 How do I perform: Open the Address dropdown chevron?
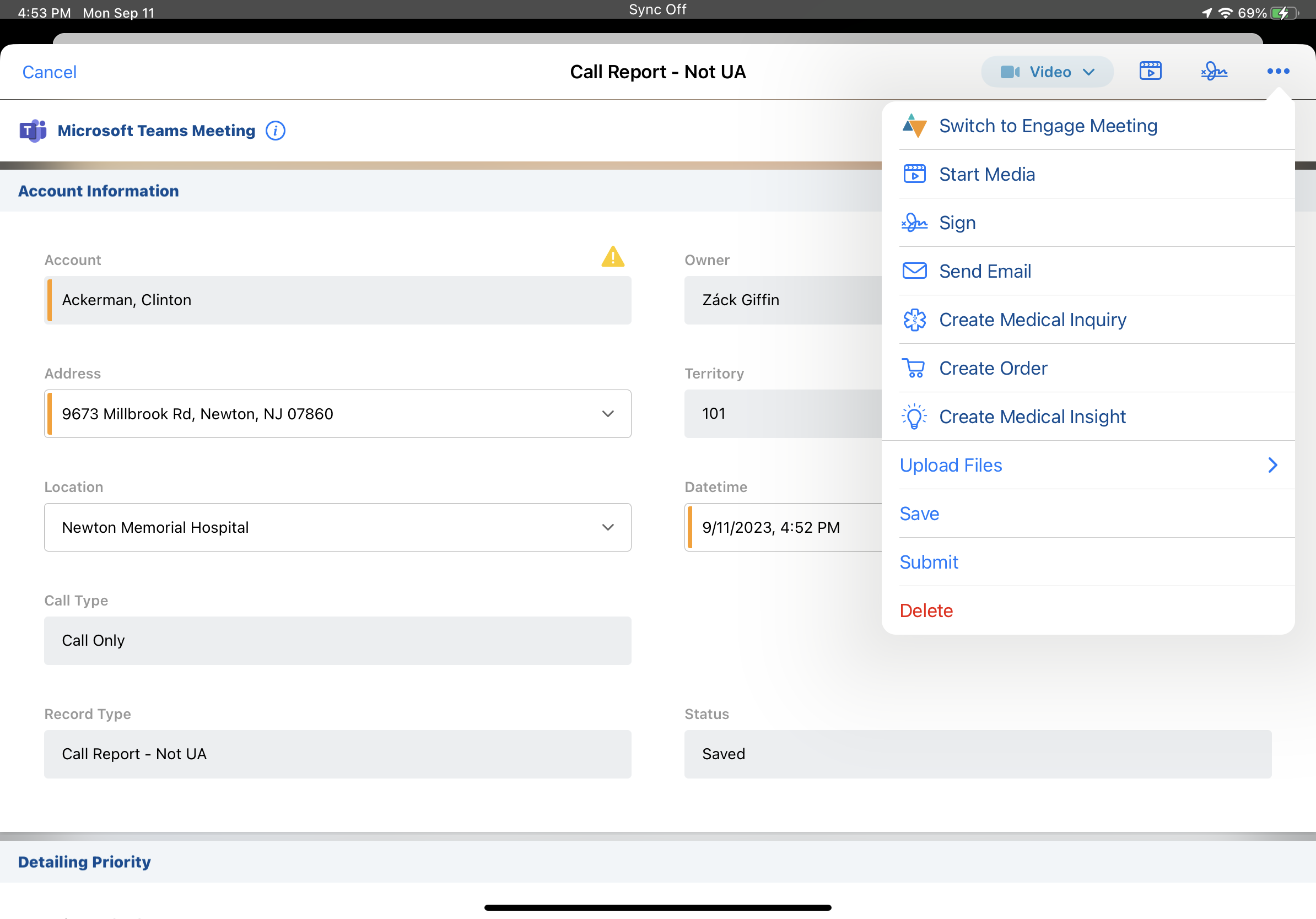click(607, 414)
